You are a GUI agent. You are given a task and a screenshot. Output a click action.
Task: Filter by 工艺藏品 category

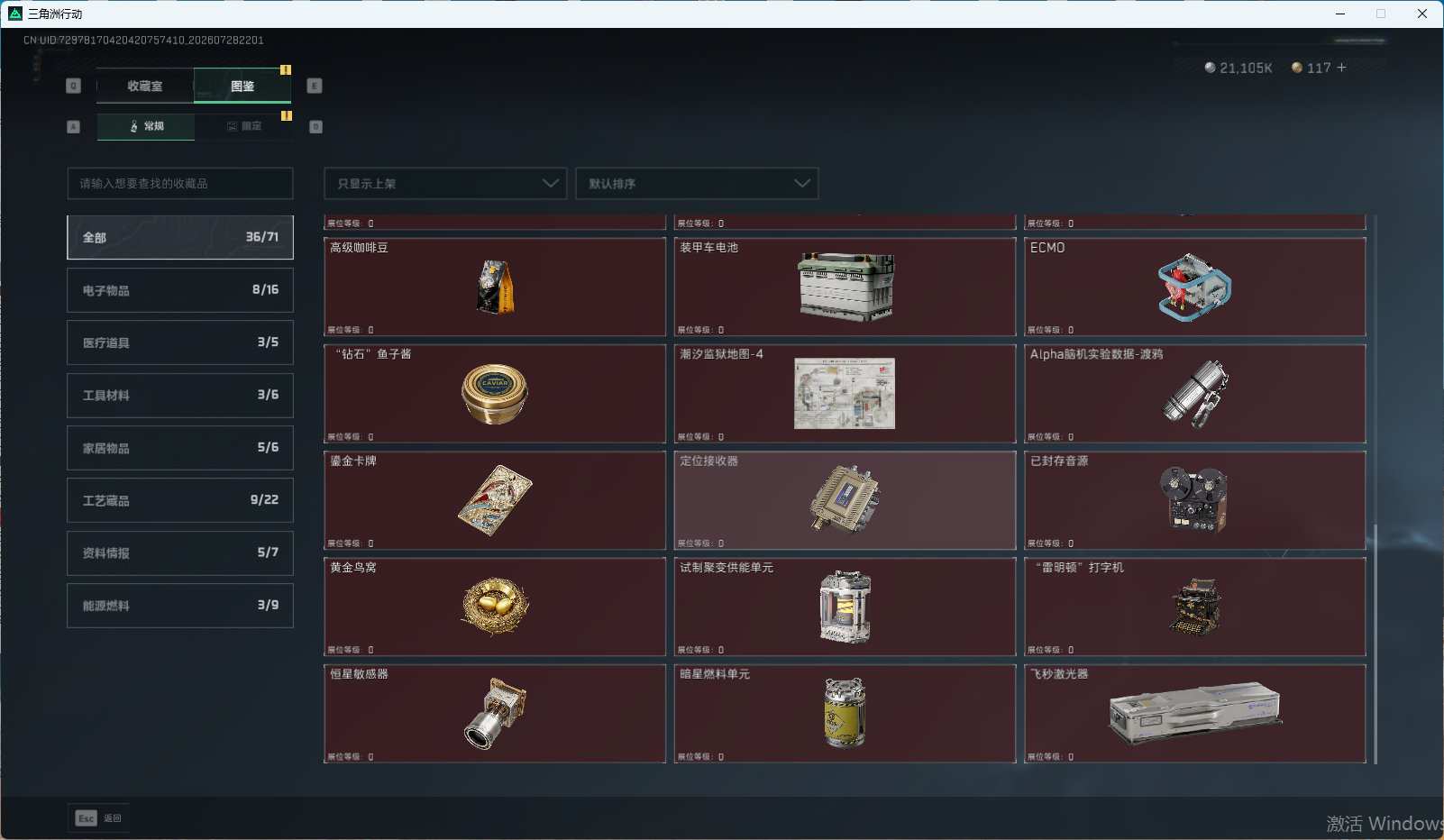[x=180, y=500]
